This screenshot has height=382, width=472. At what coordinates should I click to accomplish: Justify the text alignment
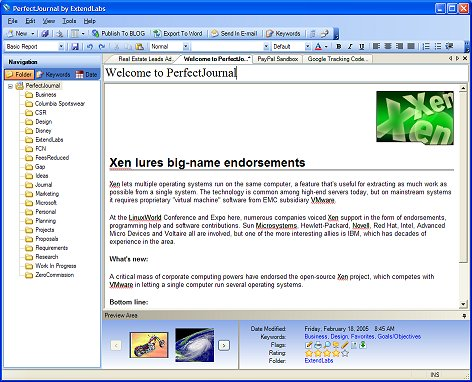(x=411, y=46)
